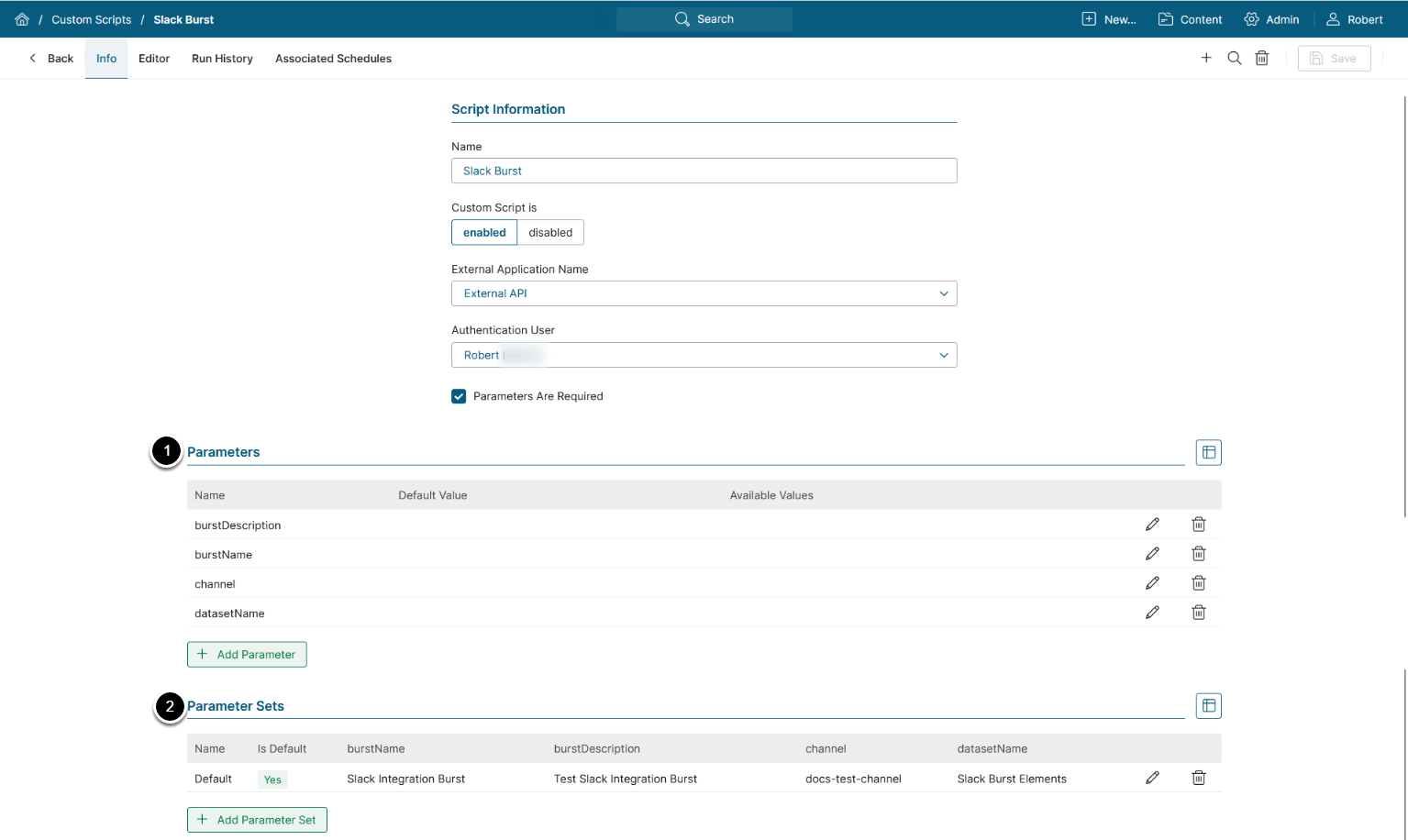Click the trash icon in top toolbar
The height and width of the screenshot is (840, 1408).
[x=1262, y=58]
